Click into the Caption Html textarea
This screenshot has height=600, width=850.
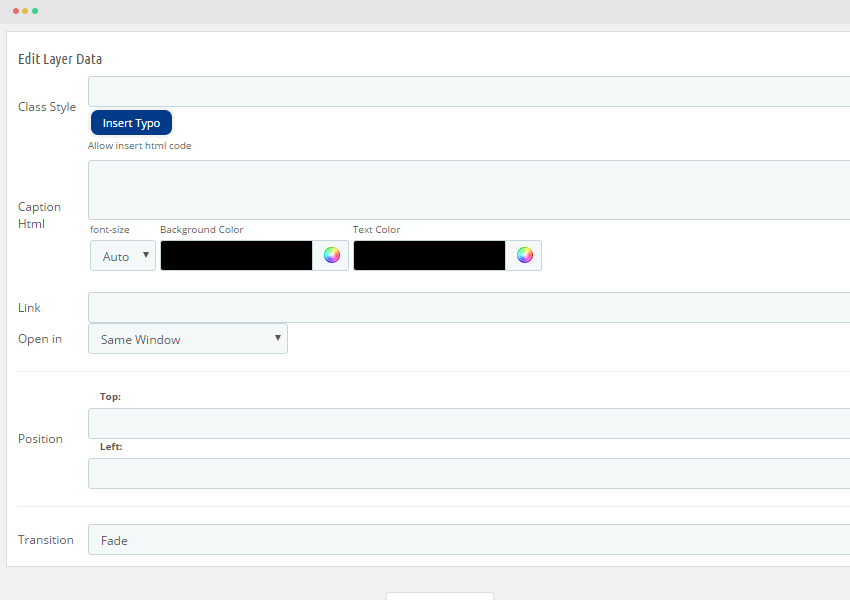(x=469, y=190)
